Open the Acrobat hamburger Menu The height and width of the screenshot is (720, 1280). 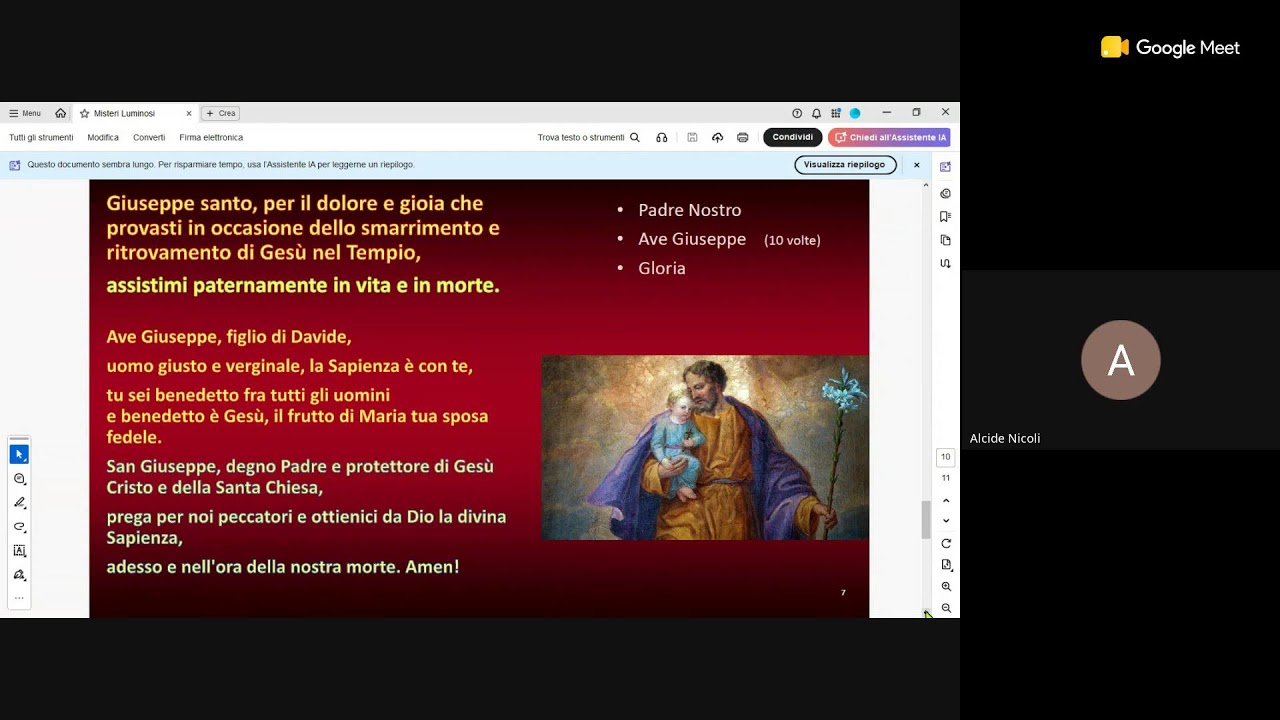pos(25,113)
